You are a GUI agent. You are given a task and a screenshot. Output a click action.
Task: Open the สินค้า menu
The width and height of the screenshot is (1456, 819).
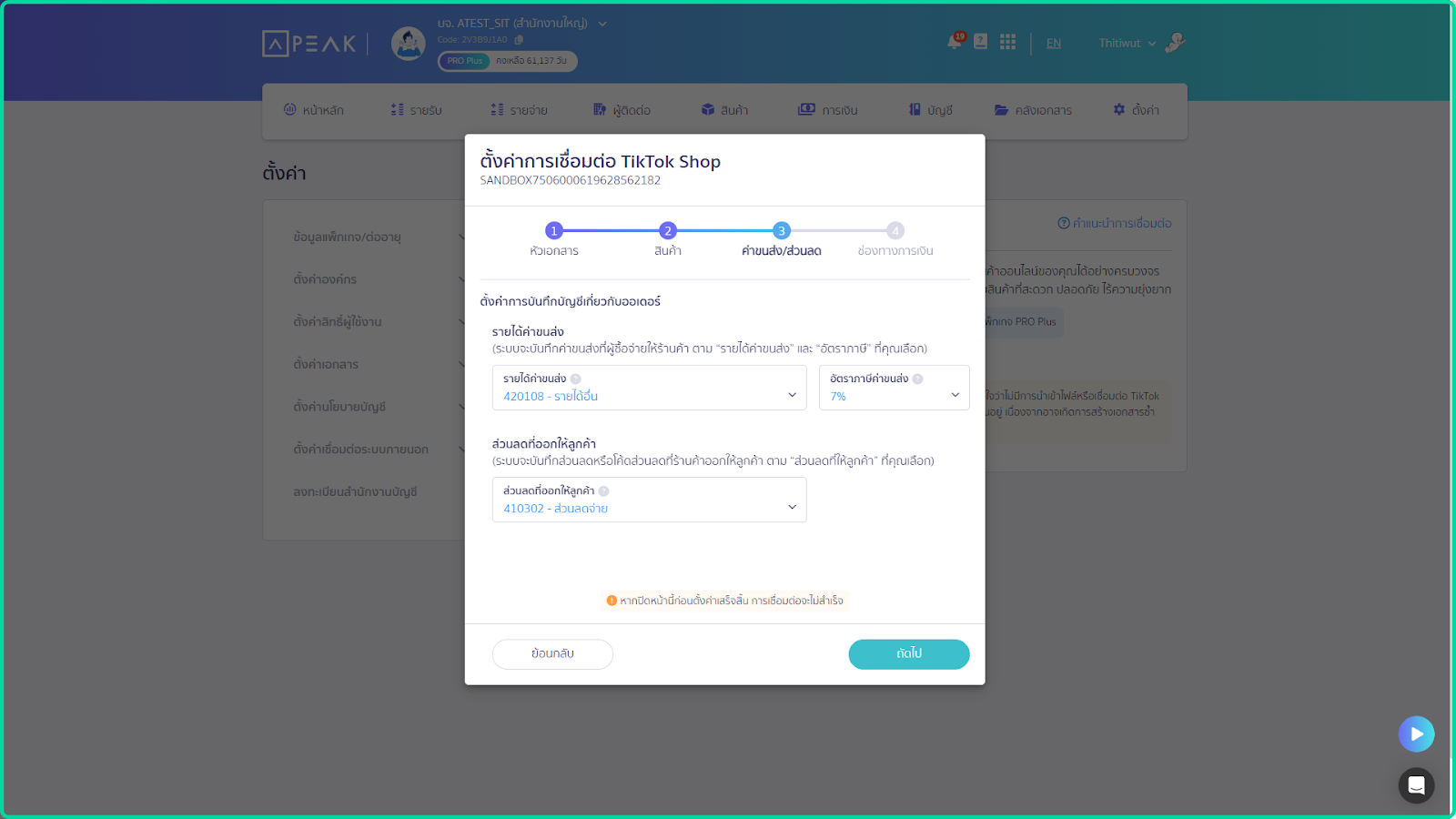point(725,110)
